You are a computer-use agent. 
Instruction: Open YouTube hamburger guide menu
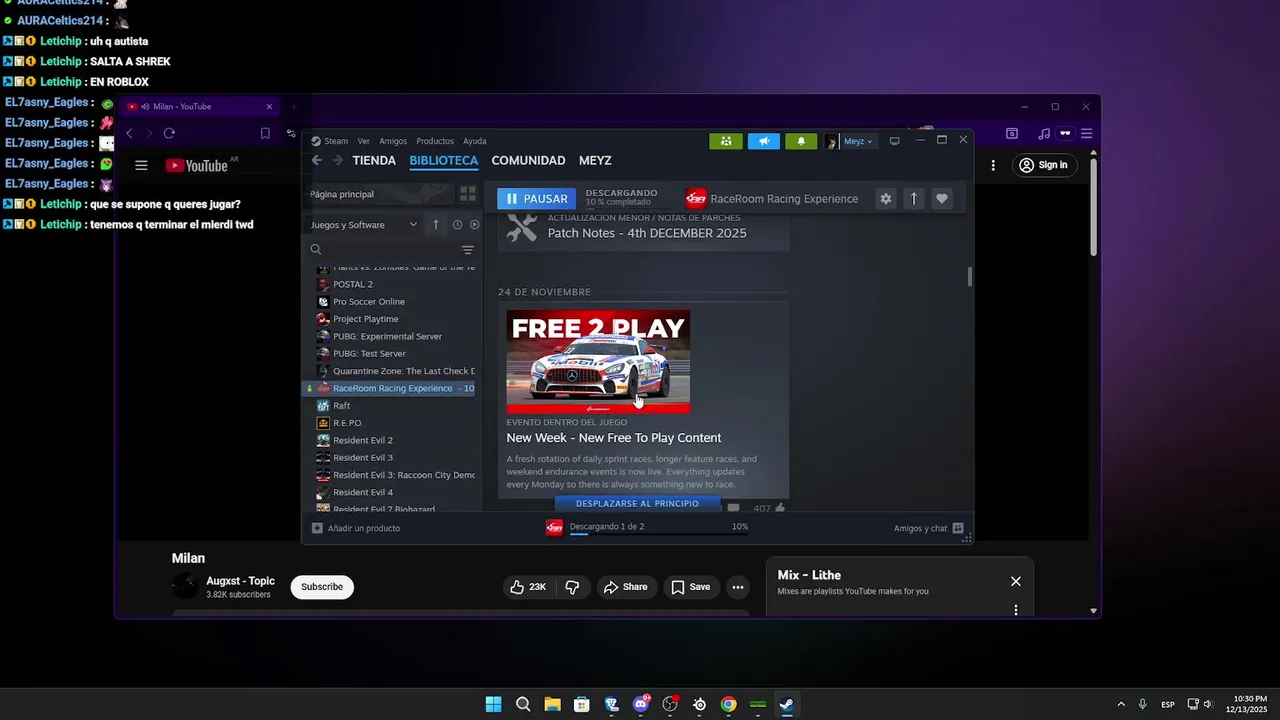tap(141, 166)
